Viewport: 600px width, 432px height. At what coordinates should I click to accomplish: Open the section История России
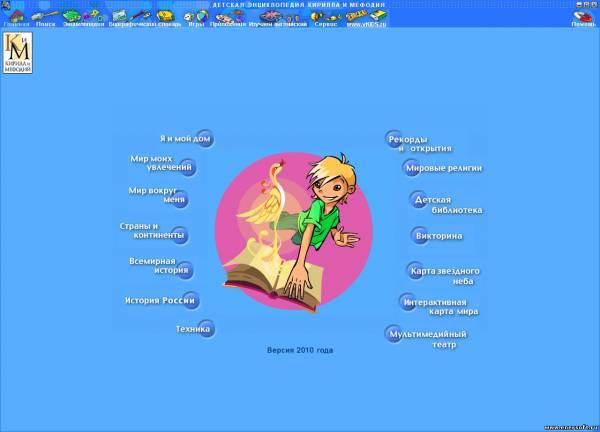click(161, 300)
